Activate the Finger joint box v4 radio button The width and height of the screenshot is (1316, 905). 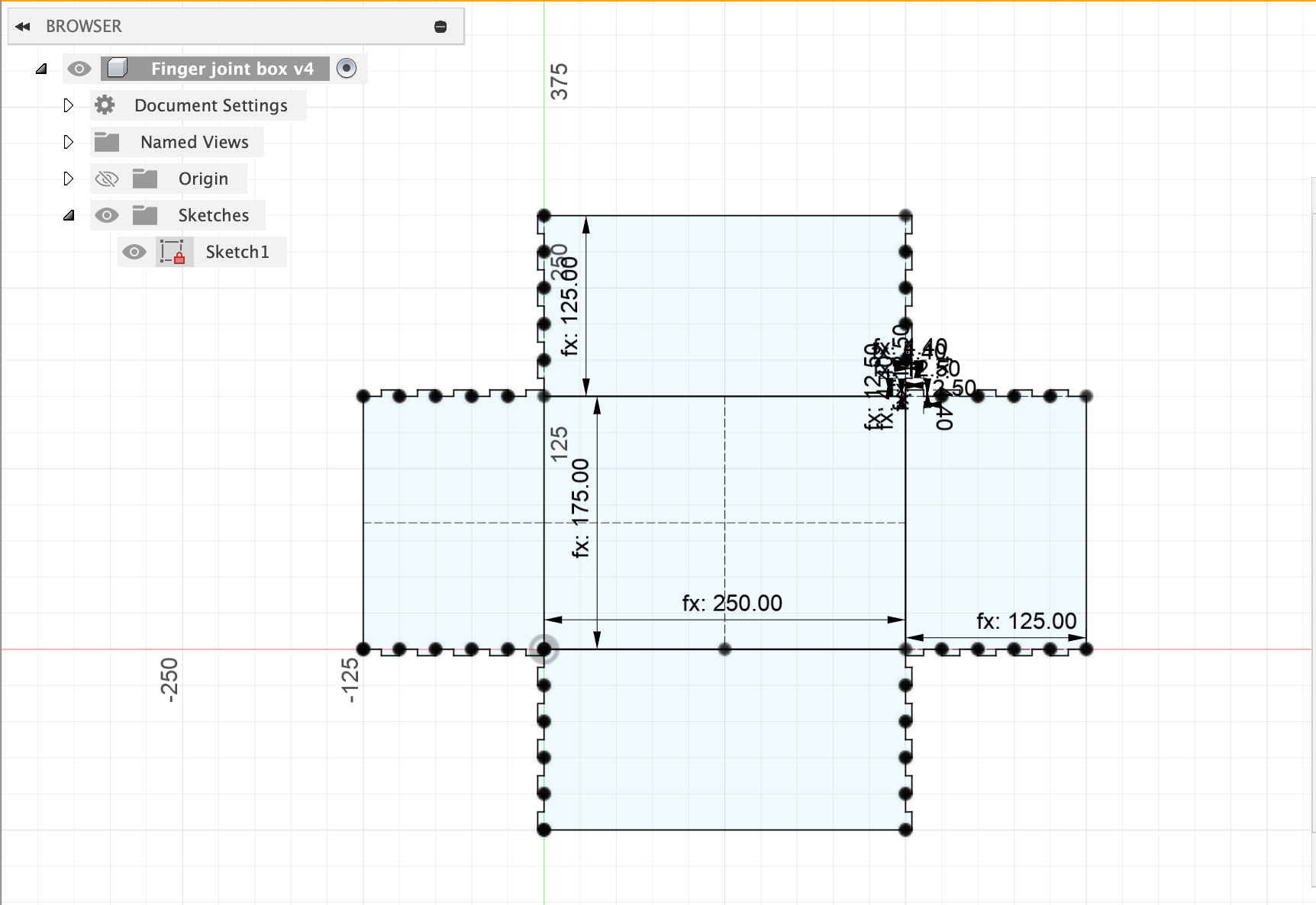pyautogui.click(x=347, y=69)
